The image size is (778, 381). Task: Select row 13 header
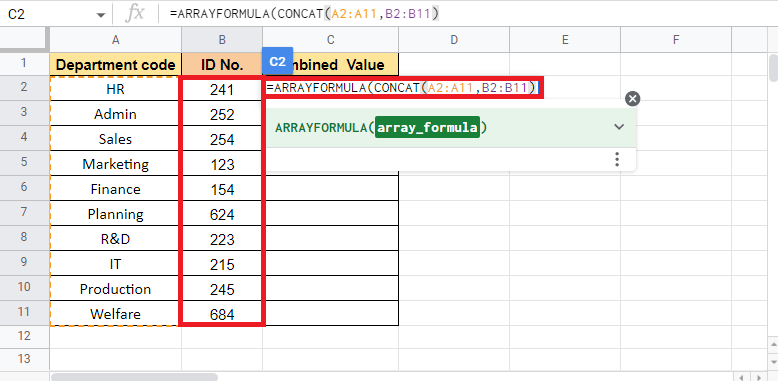[x=24, y=359]
